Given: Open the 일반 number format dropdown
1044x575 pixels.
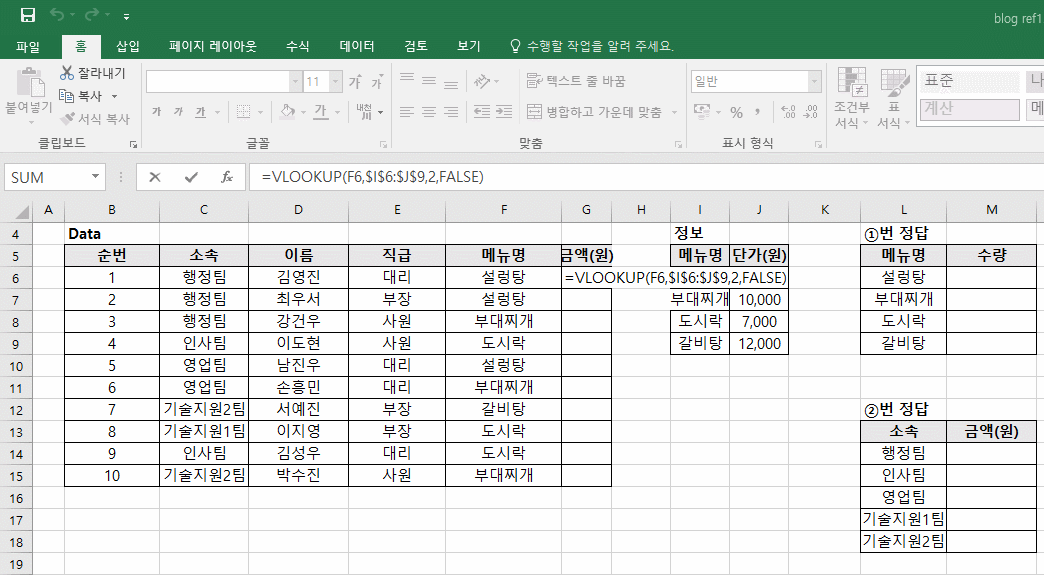Looking at the screenshot, I should point(814,82).
